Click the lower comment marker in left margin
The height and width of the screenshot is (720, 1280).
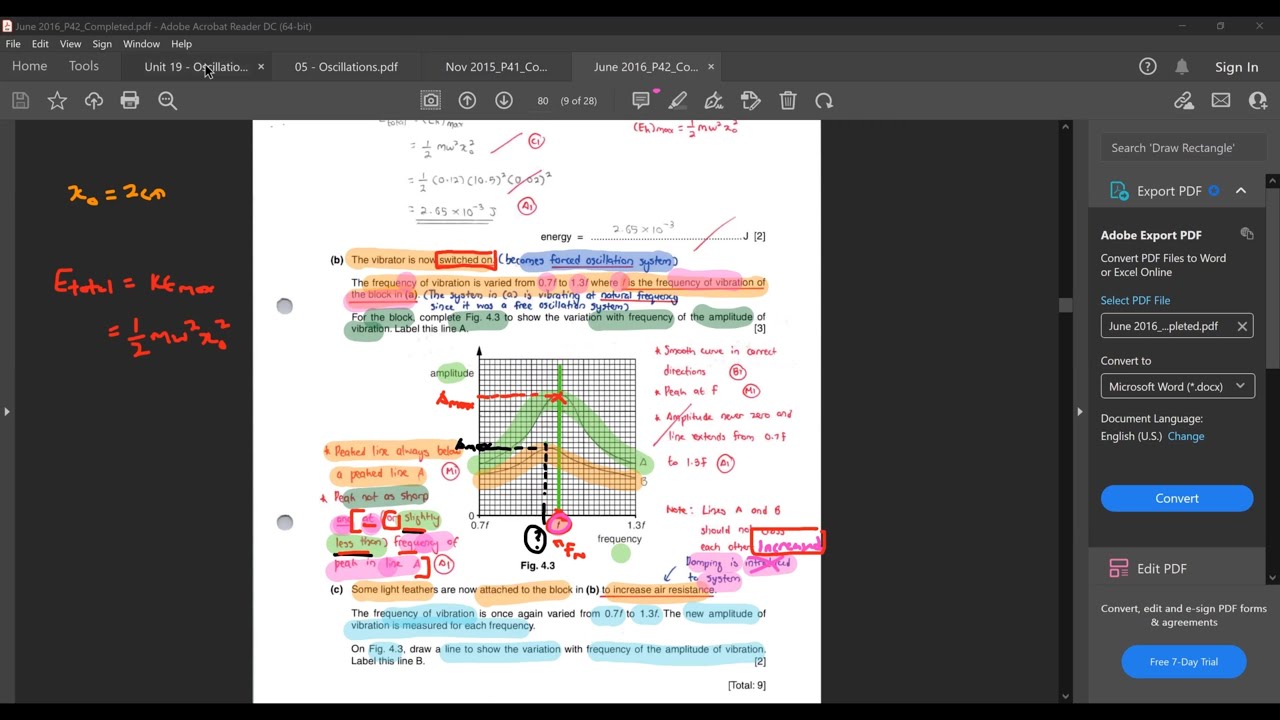284,522
